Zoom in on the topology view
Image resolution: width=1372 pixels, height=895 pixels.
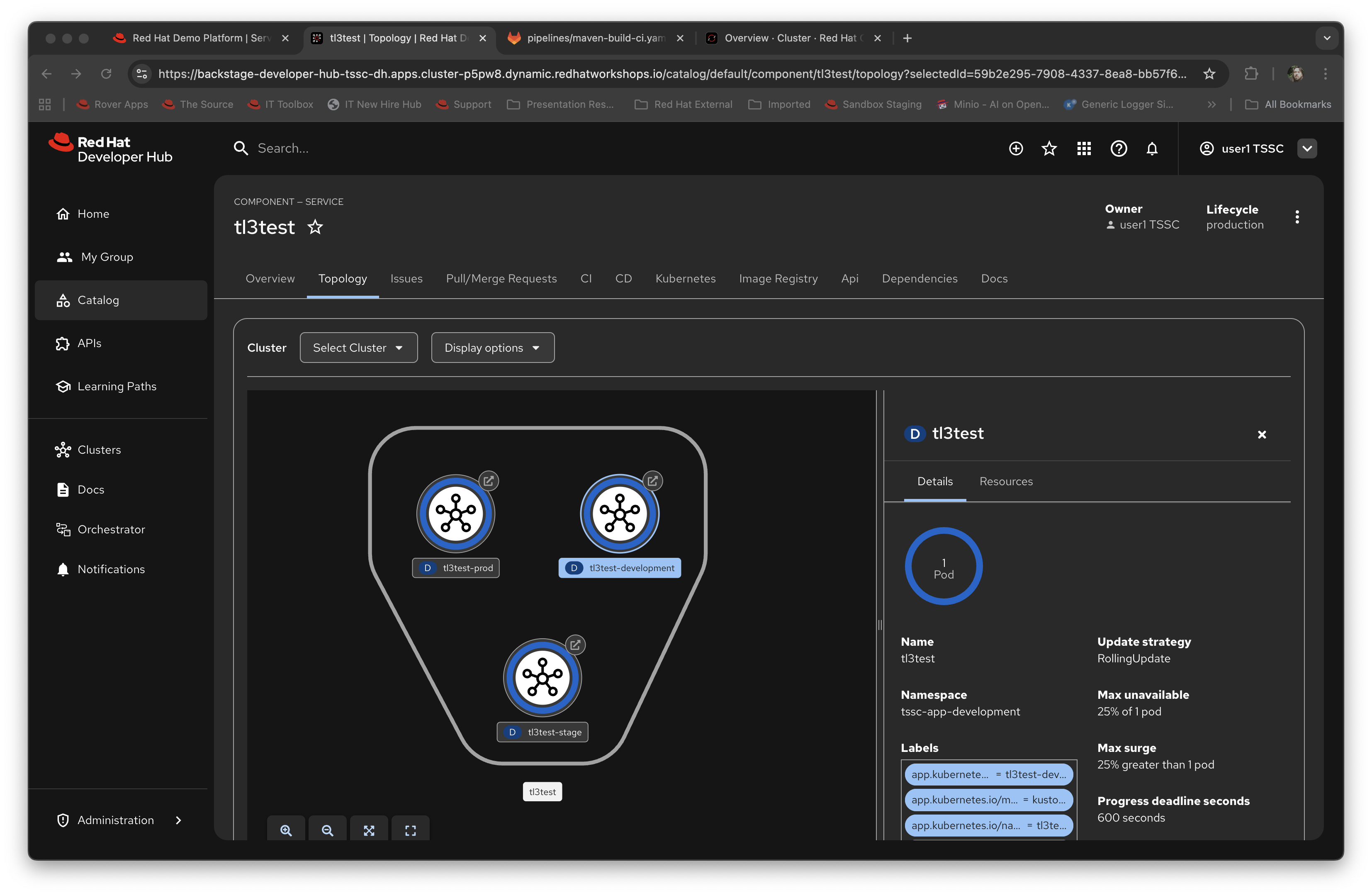(x=286, y=830)
